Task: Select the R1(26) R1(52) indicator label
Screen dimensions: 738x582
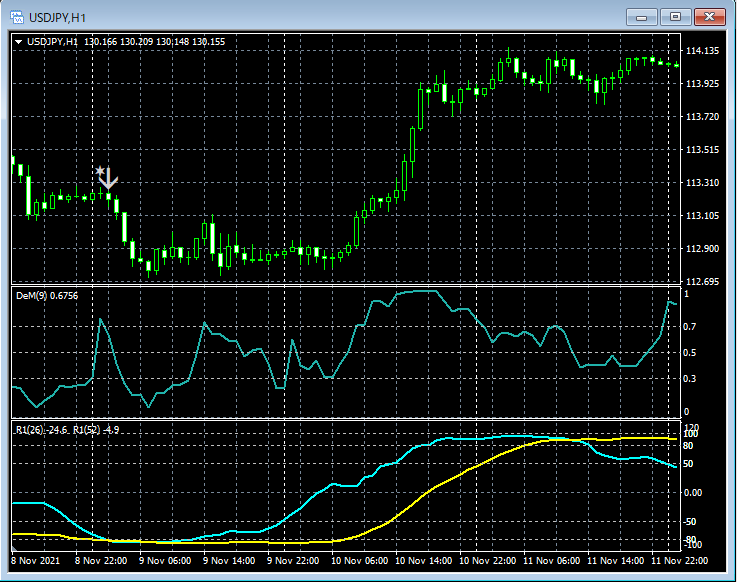Action: [67, 429]
